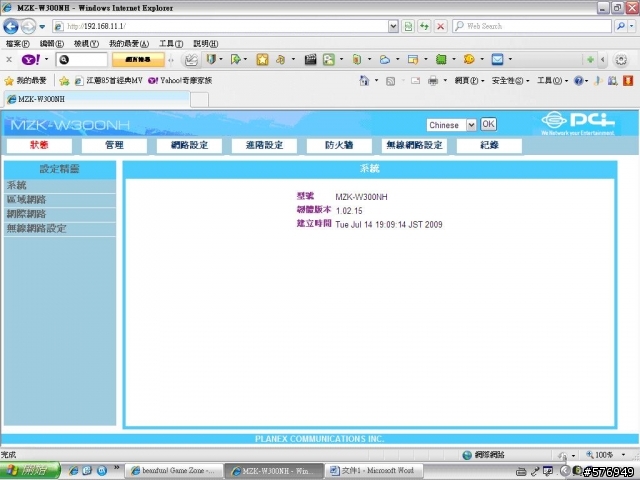Open the 網頁(P) command bar dropdown
Image resolution: width=640 pixels, height=480 pixels.
click(x=469, y=81)
